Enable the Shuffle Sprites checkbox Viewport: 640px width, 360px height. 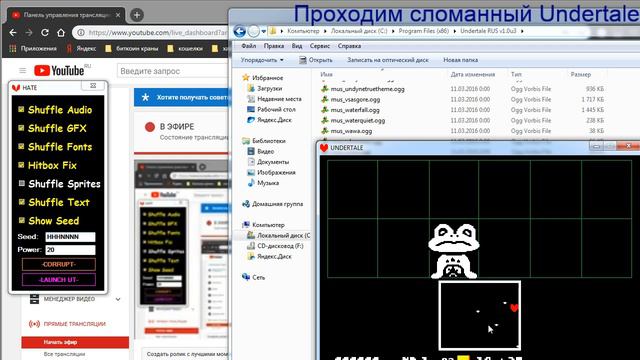[x=21, y=184]
